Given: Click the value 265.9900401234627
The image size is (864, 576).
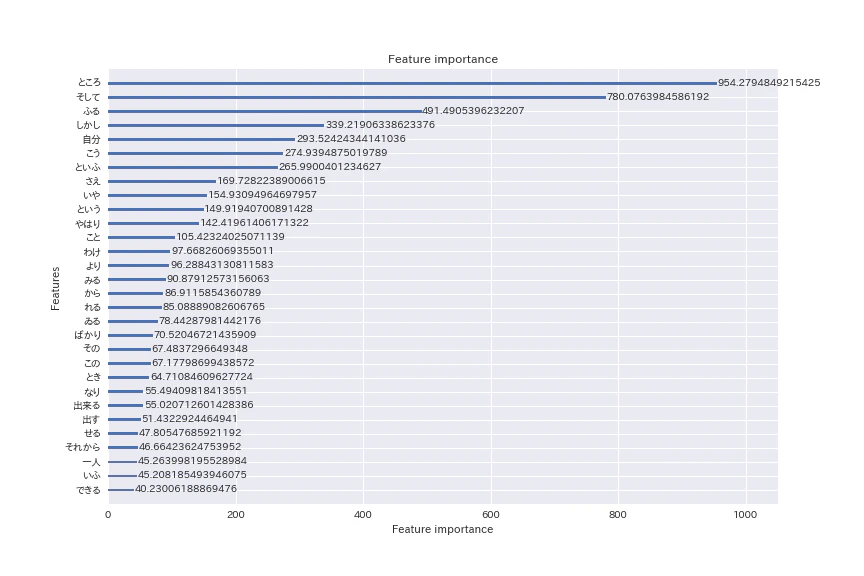Looking at the screenshot, I should (x=330, y=166).
